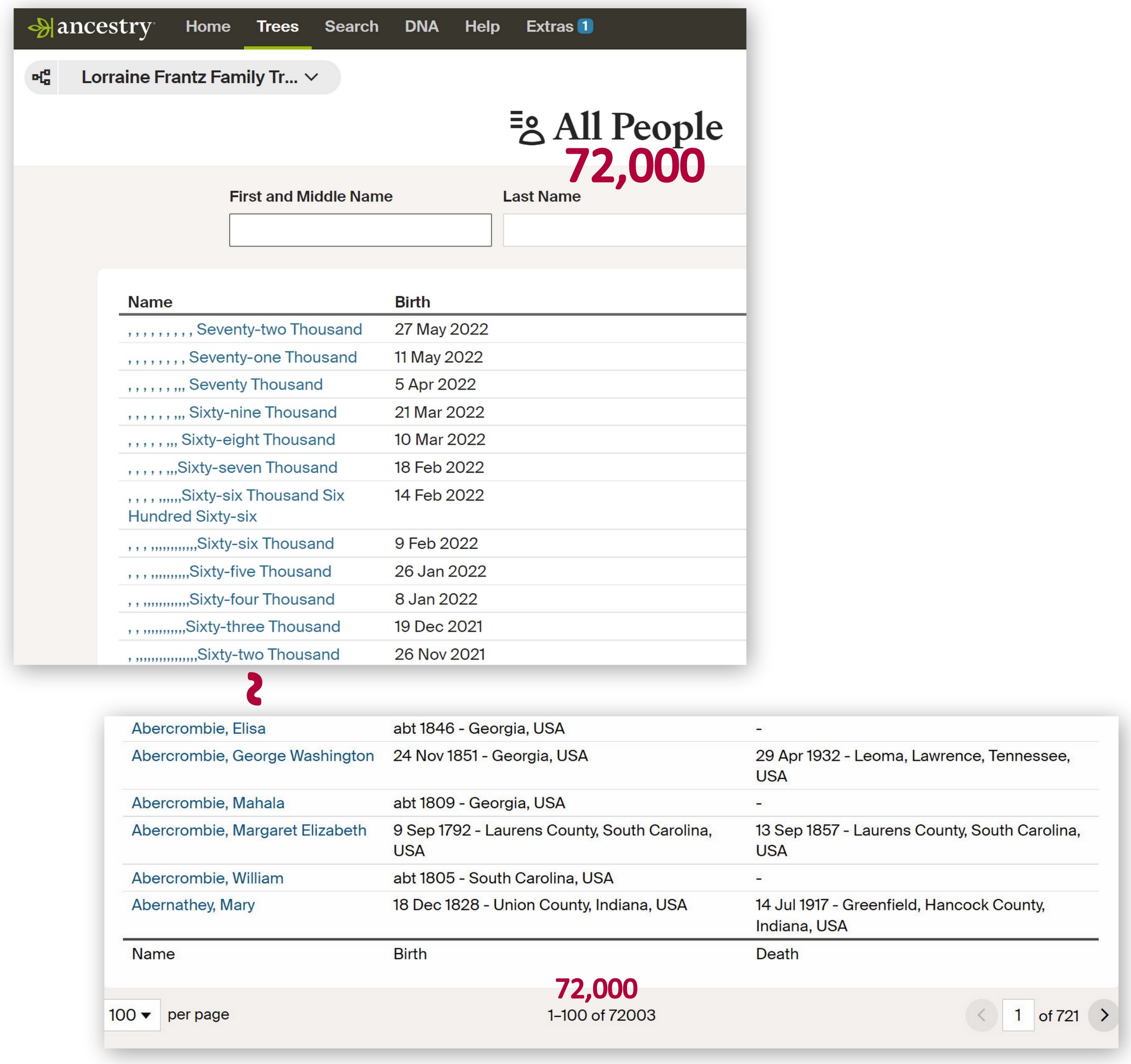Click the All People list icon
This screenshot has width=1131, height=1064.
click(527, 128)
